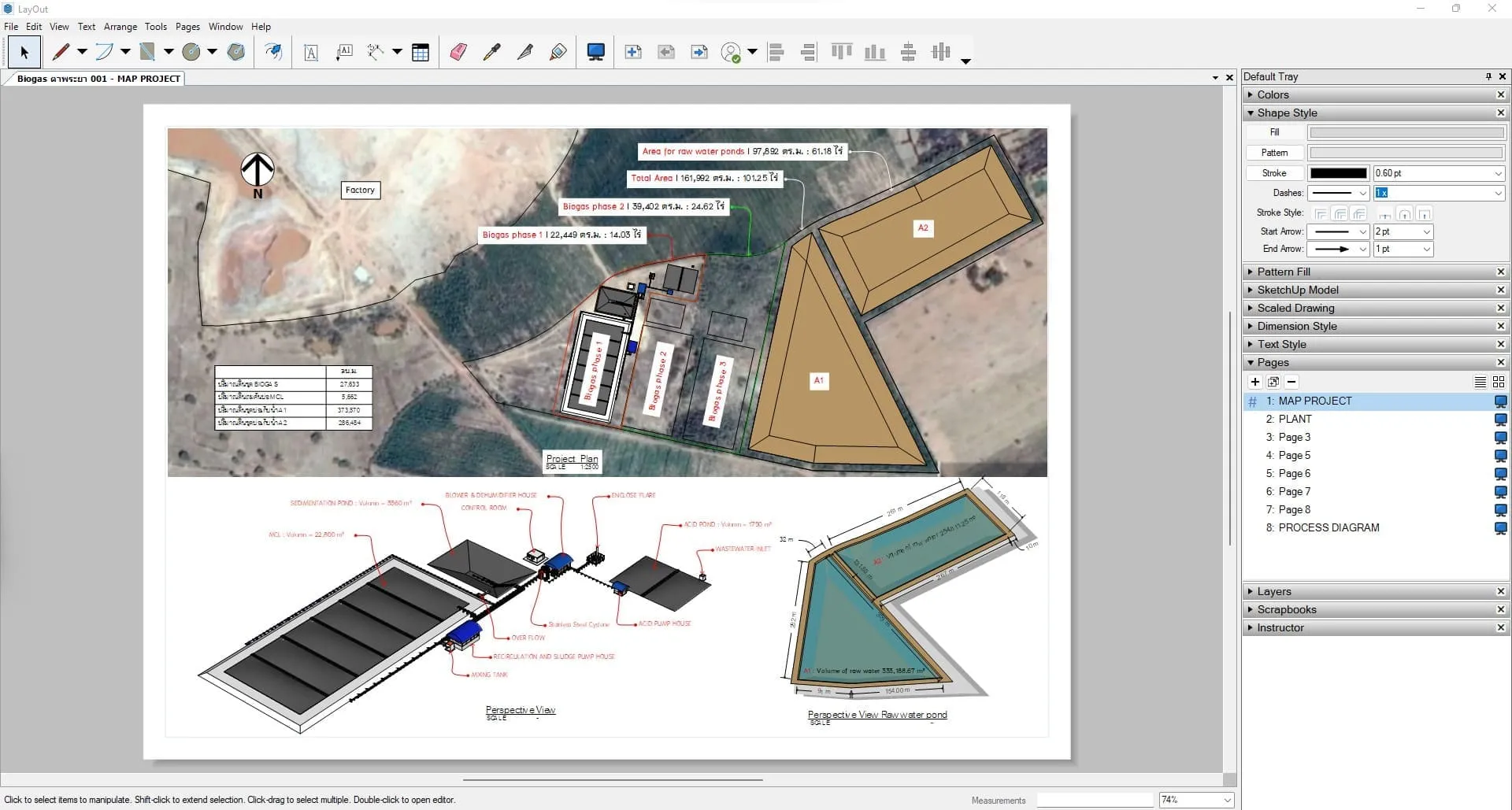
Task: Toggle presentation visibility for Page 3
Action: point(1500,438)
